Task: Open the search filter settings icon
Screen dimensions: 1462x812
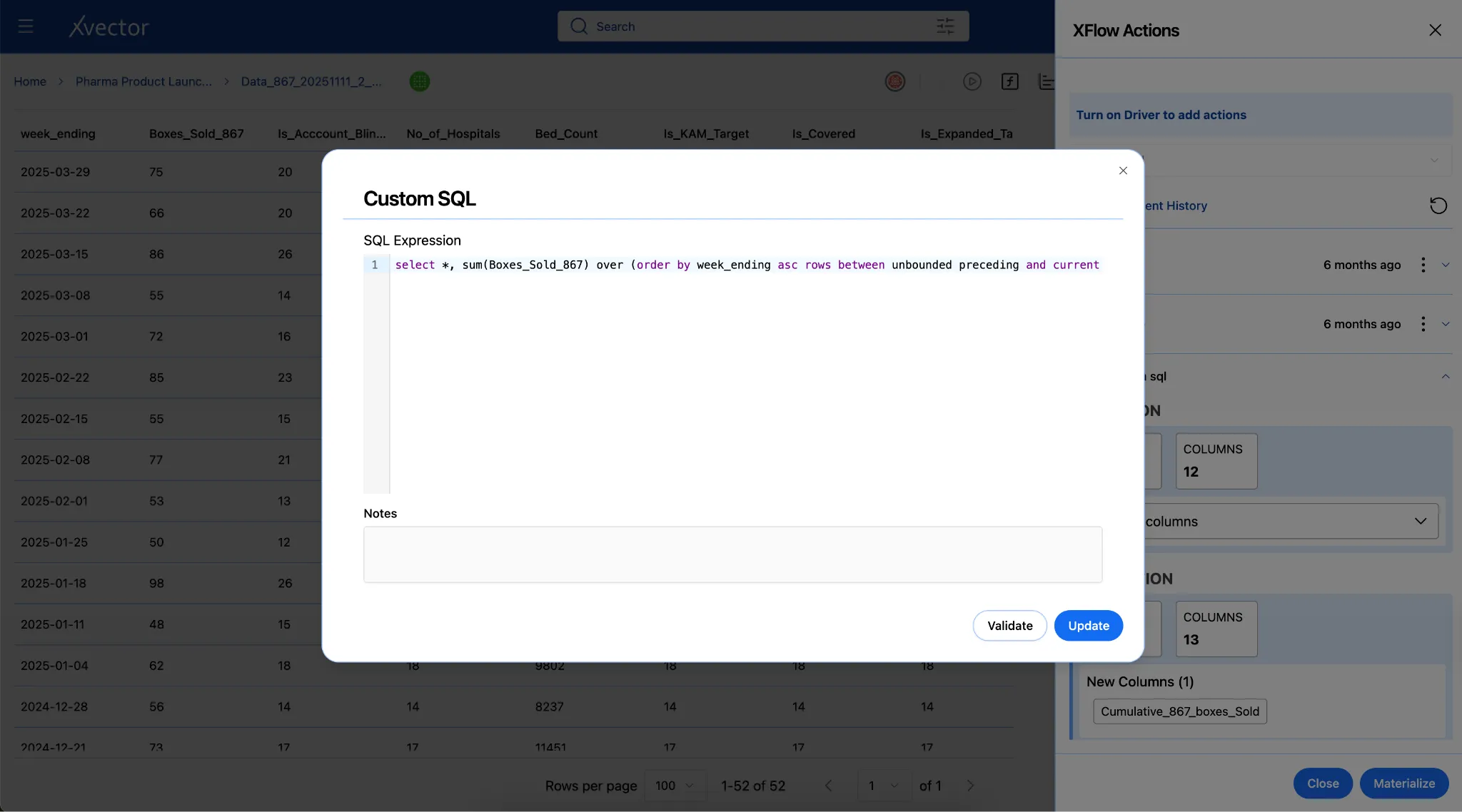Action: [x=945, y=26]
